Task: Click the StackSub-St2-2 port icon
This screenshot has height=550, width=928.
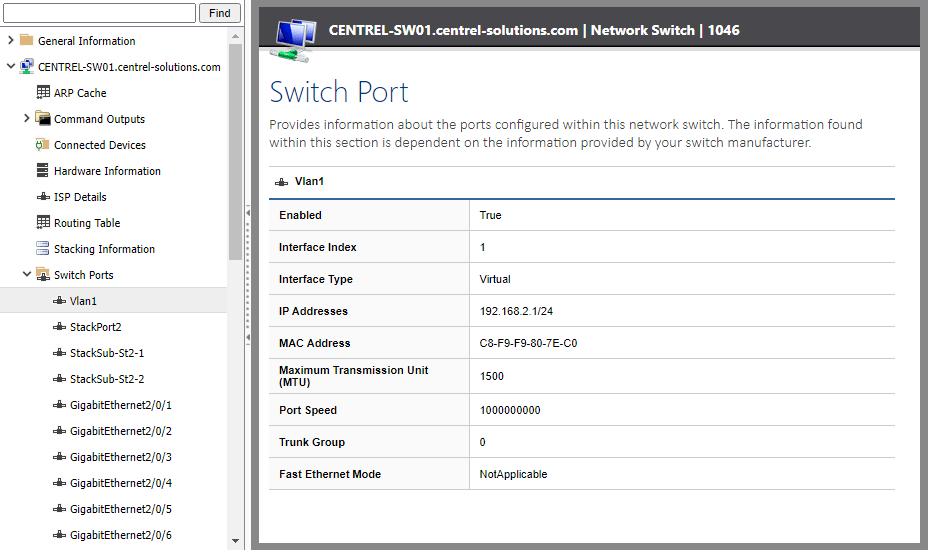Action: point(59,379)
